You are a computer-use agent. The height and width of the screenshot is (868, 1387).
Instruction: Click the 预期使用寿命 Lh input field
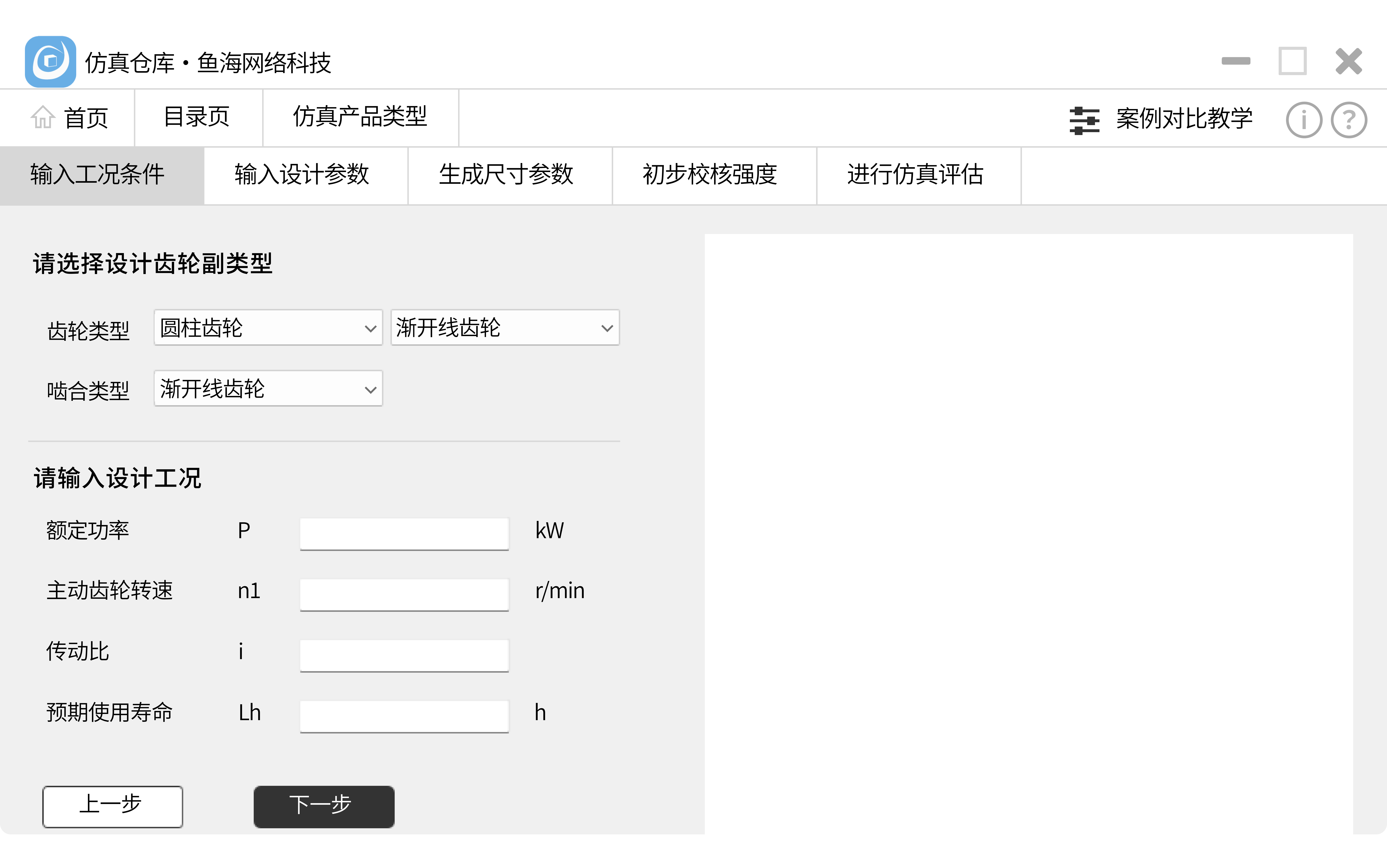[404, 717]
